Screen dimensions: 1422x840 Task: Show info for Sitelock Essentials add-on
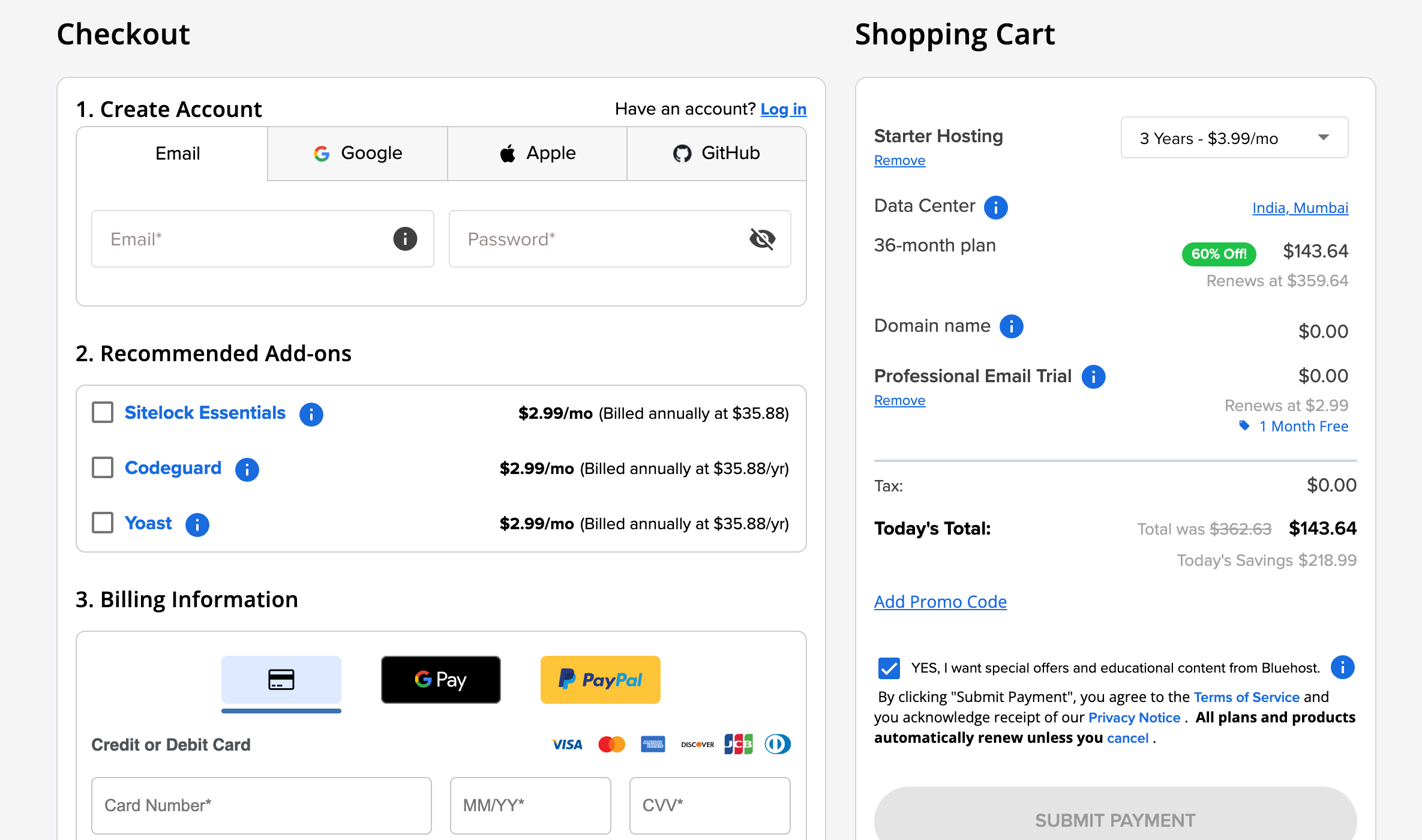[311, 413]
